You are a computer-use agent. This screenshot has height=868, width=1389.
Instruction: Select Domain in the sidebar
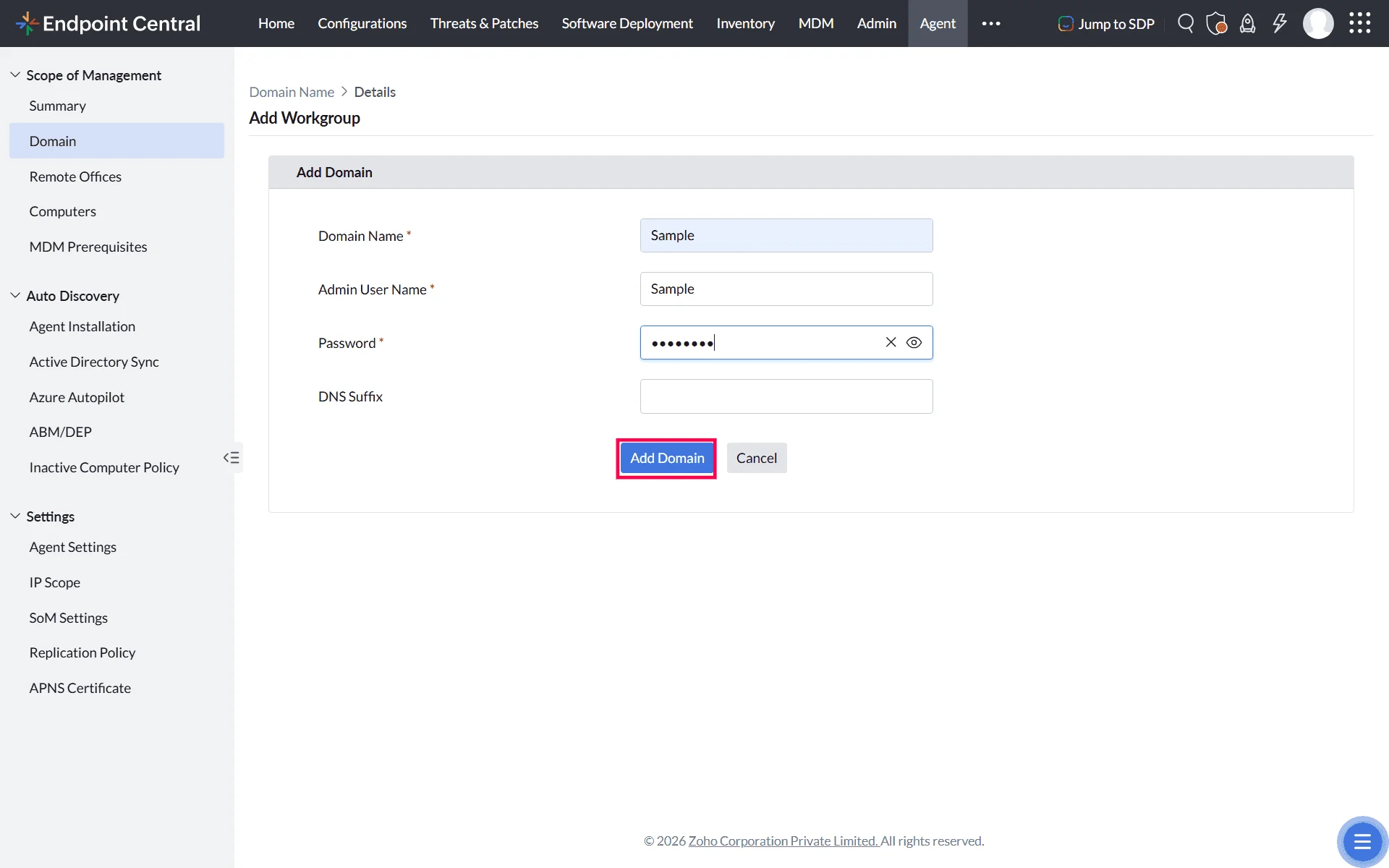(x=116, y=140)
